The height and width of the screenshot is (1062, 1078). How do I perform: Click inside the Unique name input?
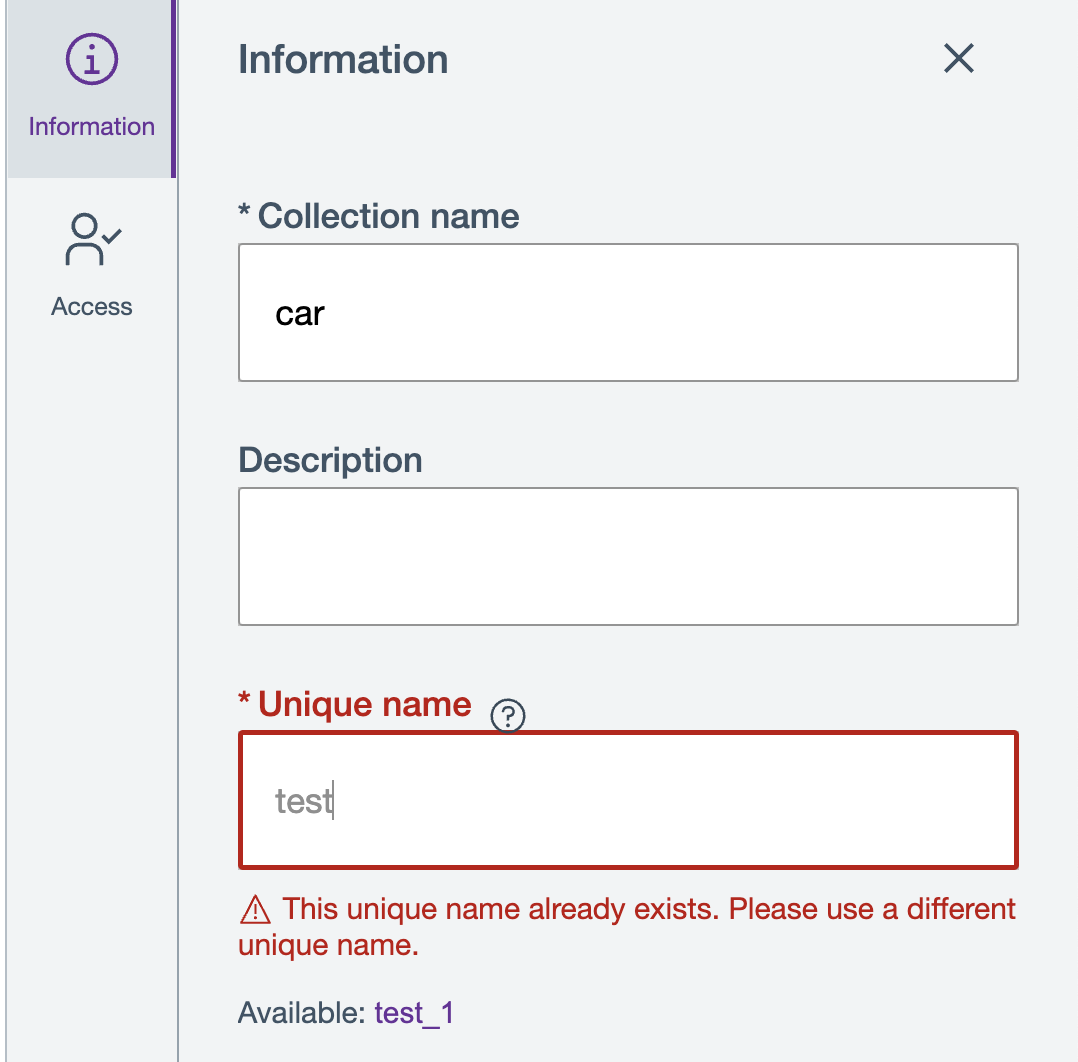tap(628, 801)
